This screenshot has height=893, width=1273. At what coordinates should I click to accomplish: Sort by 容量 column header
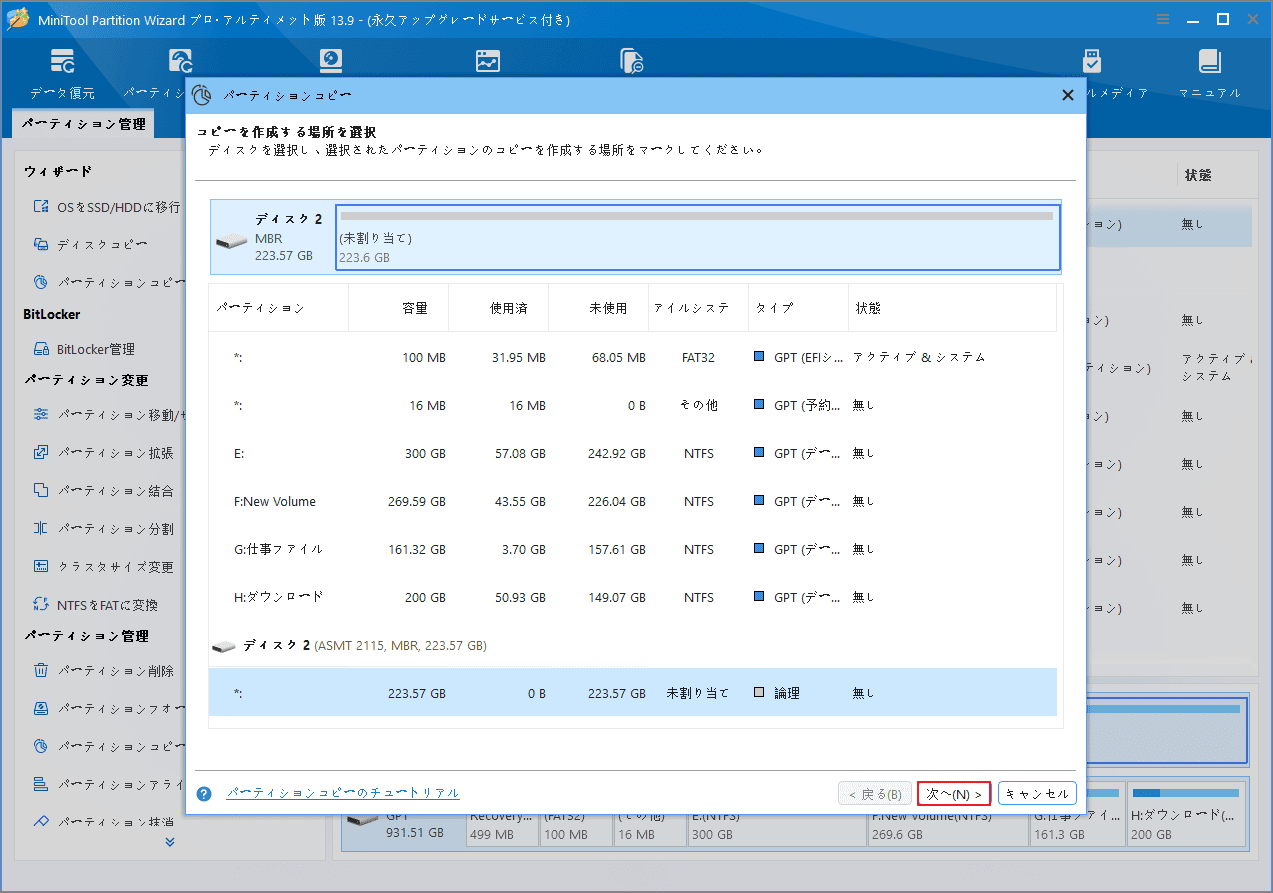399,308
